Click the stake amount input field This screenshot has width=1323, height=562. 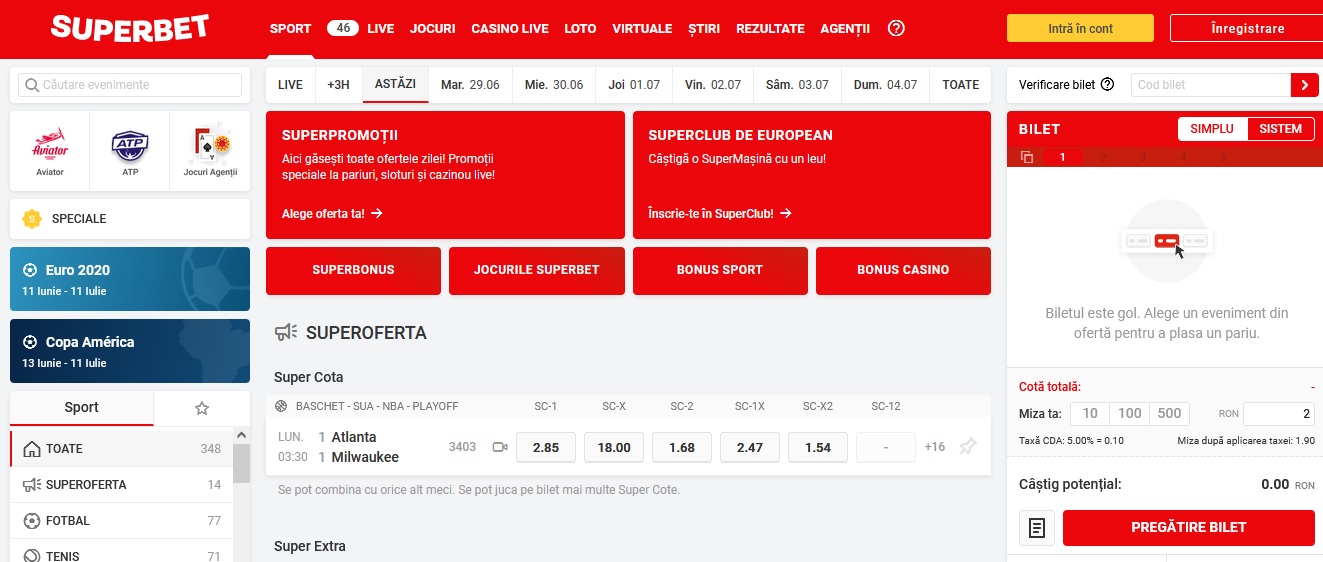click(1279, 413)
